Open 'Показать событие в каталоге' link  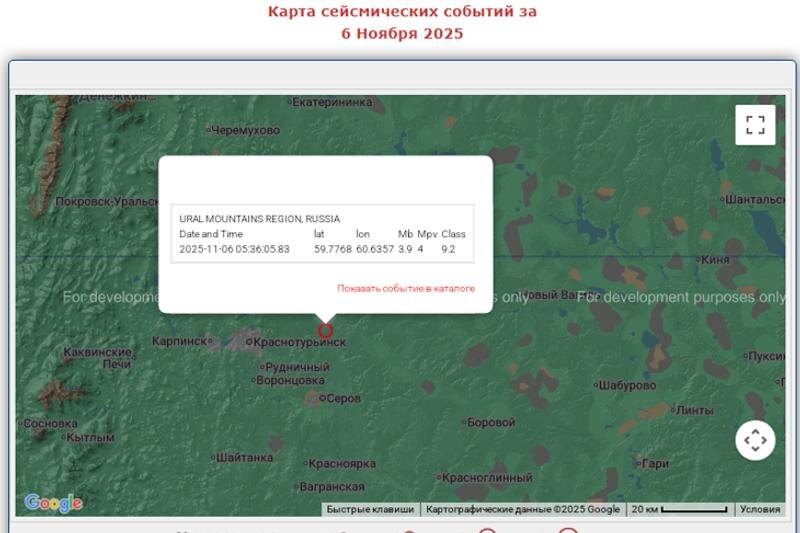406,288
